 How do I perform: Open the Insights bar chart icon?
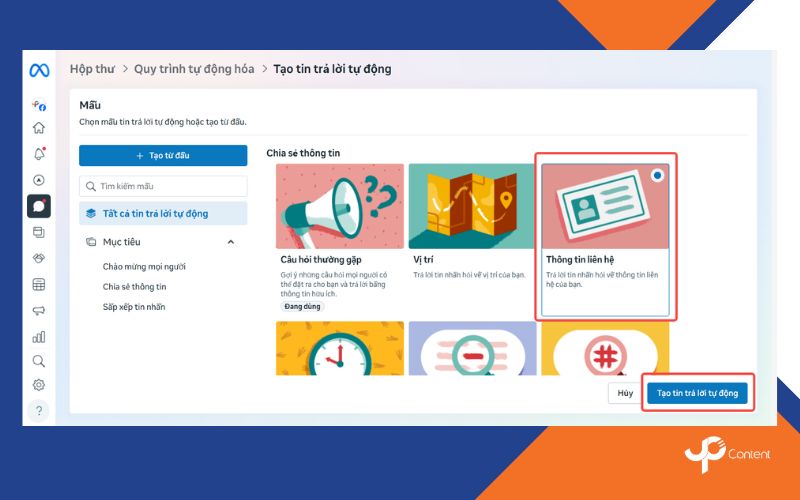[39, 336]
